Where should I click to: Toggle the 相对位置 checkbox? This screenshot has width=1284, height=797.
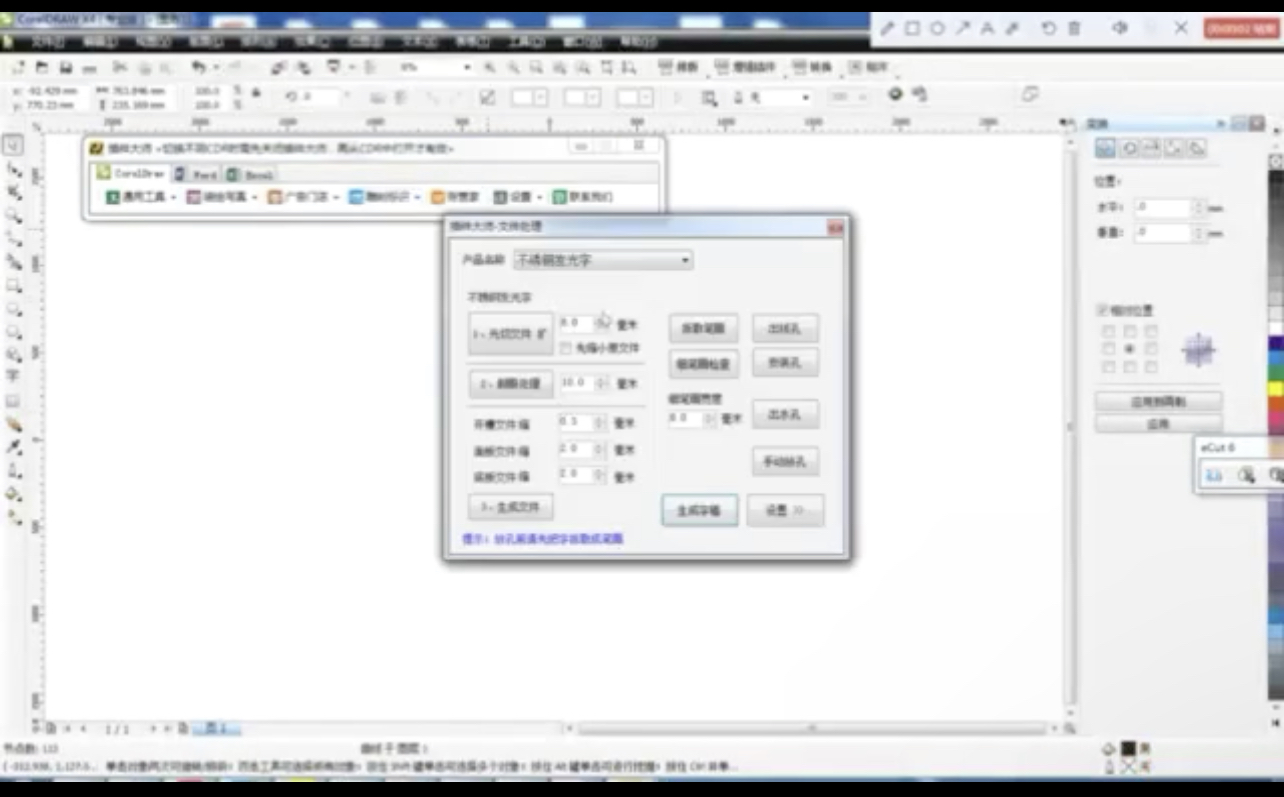[x=1102, y=311]
